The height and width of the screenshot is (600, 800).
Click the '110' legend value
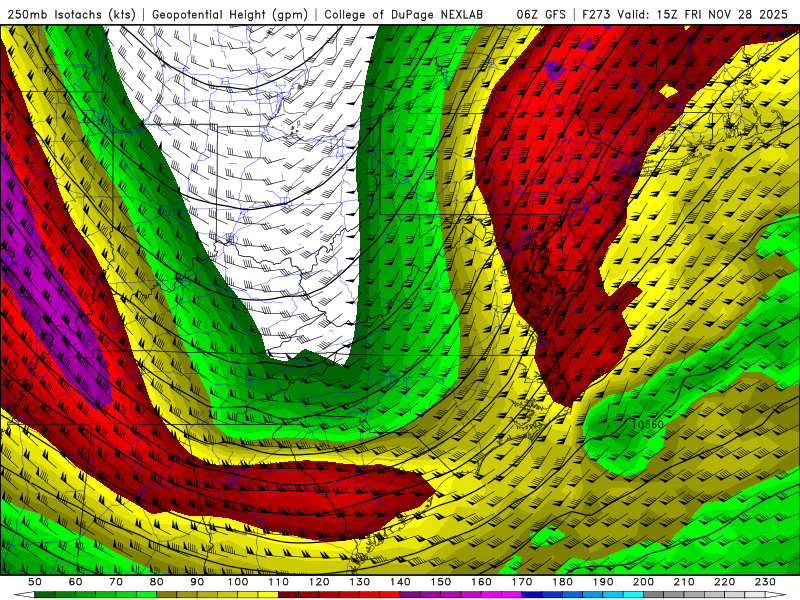pos(278,582)
